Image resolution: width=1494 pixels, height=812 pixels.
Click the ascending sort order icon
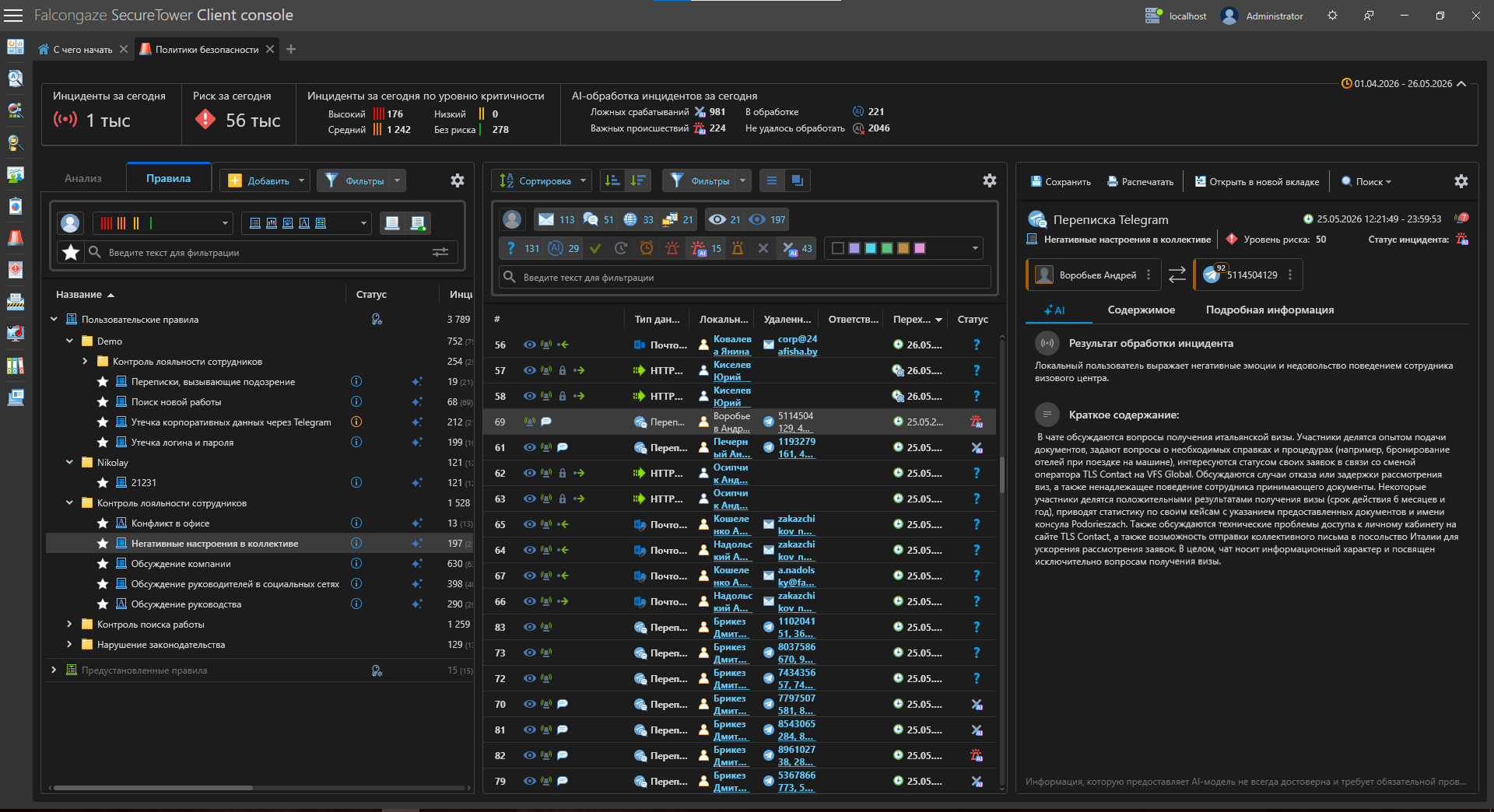tap(612, 180)
